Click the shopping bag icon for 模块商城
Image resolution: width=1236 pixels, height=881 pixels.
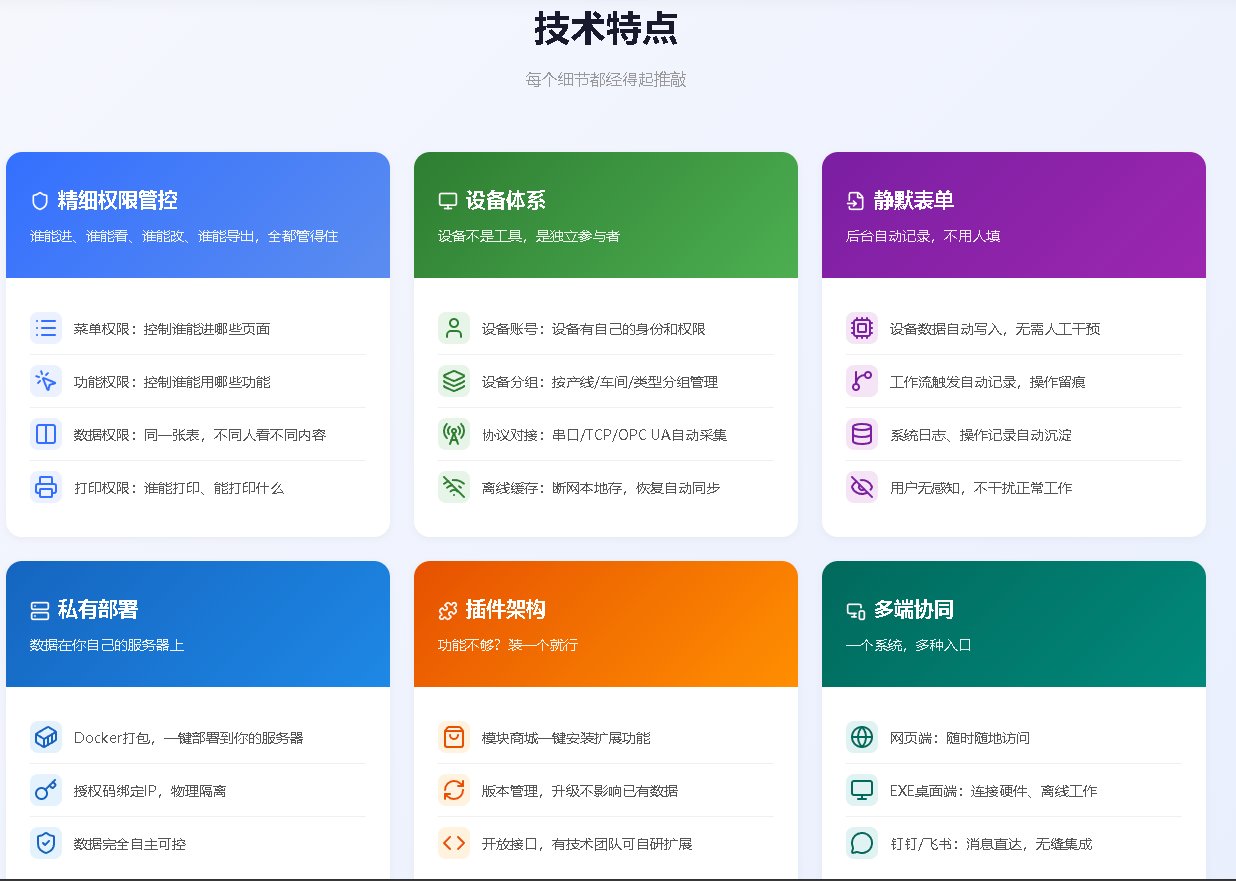click(454, 737)
